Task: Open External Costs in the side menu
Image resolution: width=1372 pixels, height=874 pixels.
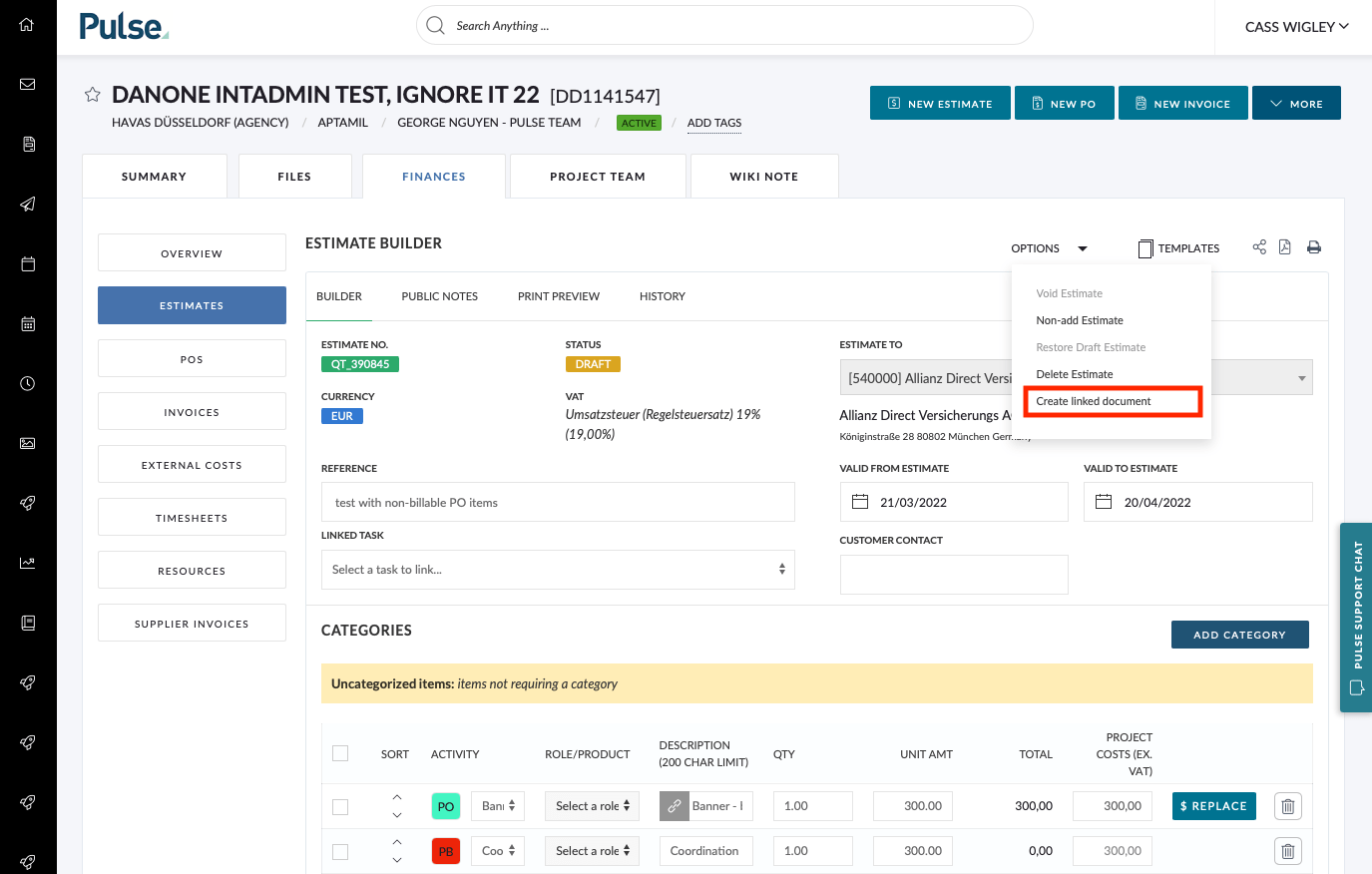Action: [x=192, y=464]
